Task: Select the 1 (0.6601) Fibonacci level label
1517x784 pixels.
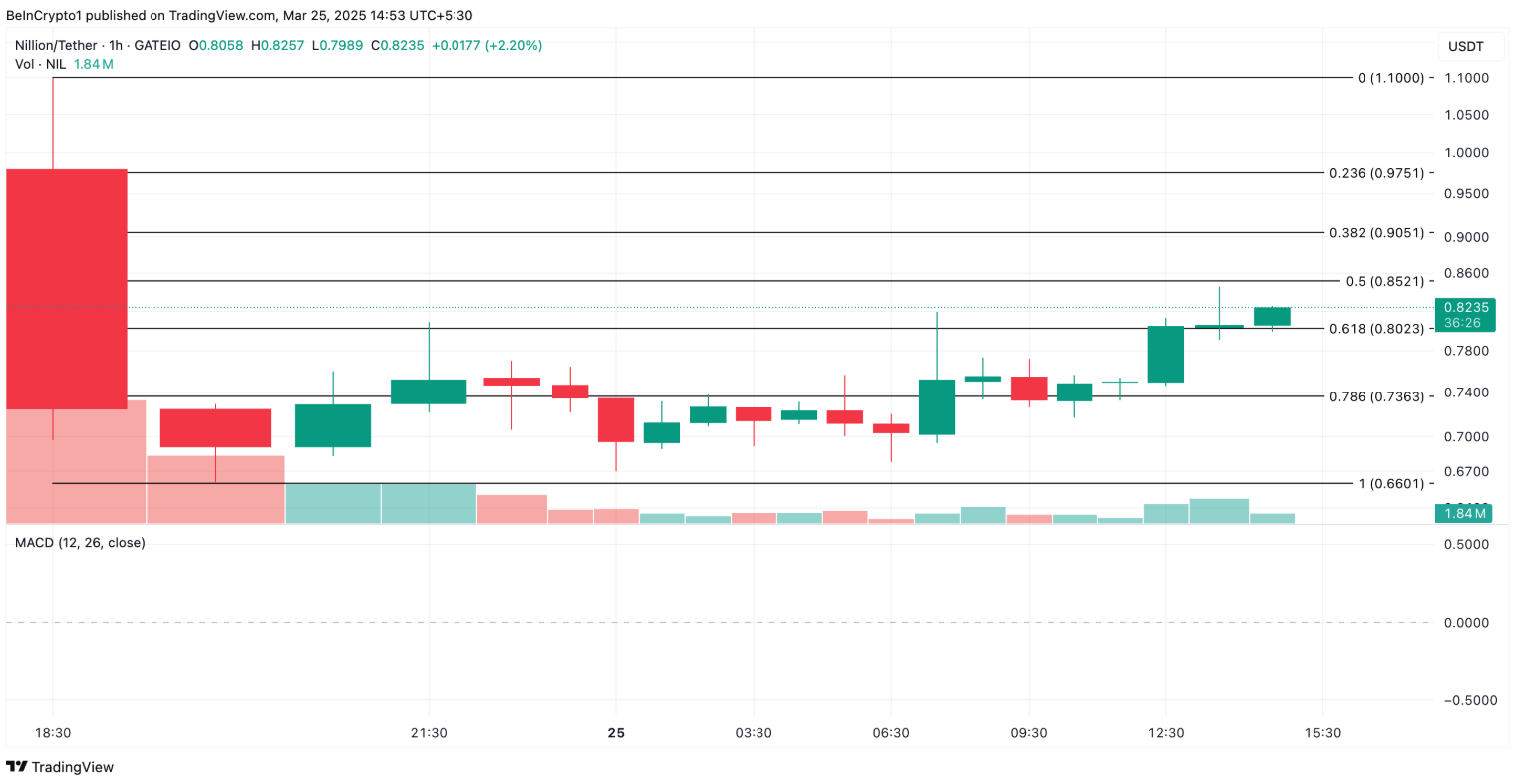Action: (x=1391, y=484)
